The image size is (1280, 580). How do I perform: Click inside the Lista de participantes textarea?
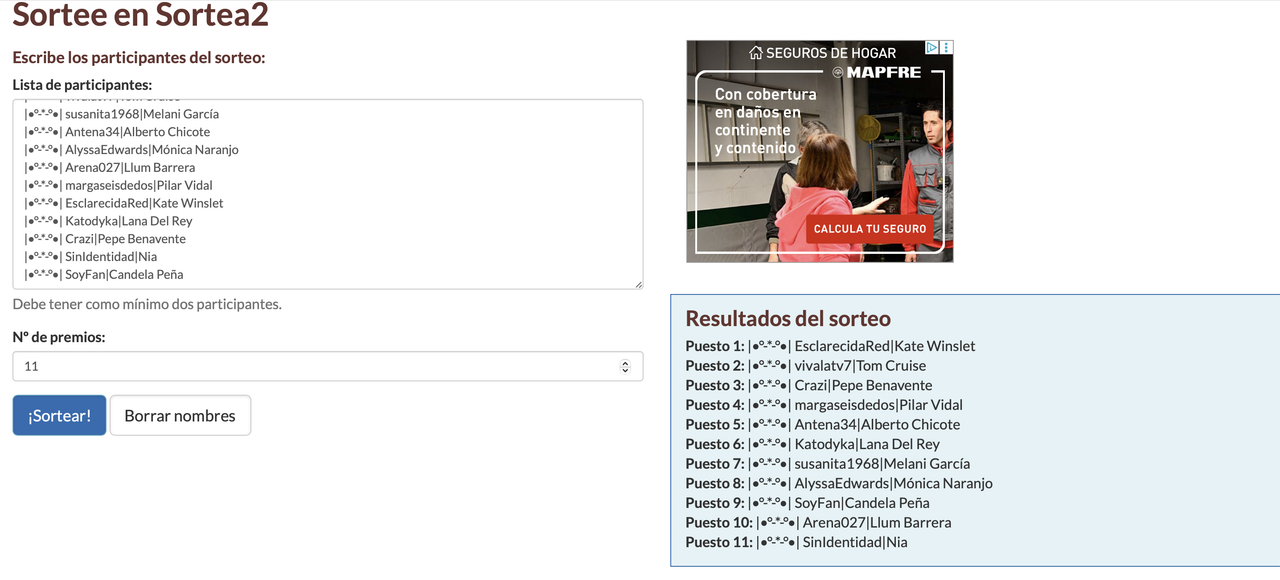(327, 194)
